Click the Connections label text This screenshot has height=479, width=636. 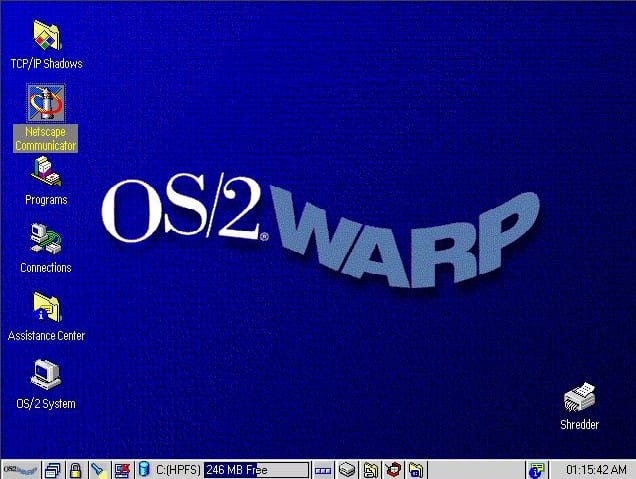[x=46, y=268]
